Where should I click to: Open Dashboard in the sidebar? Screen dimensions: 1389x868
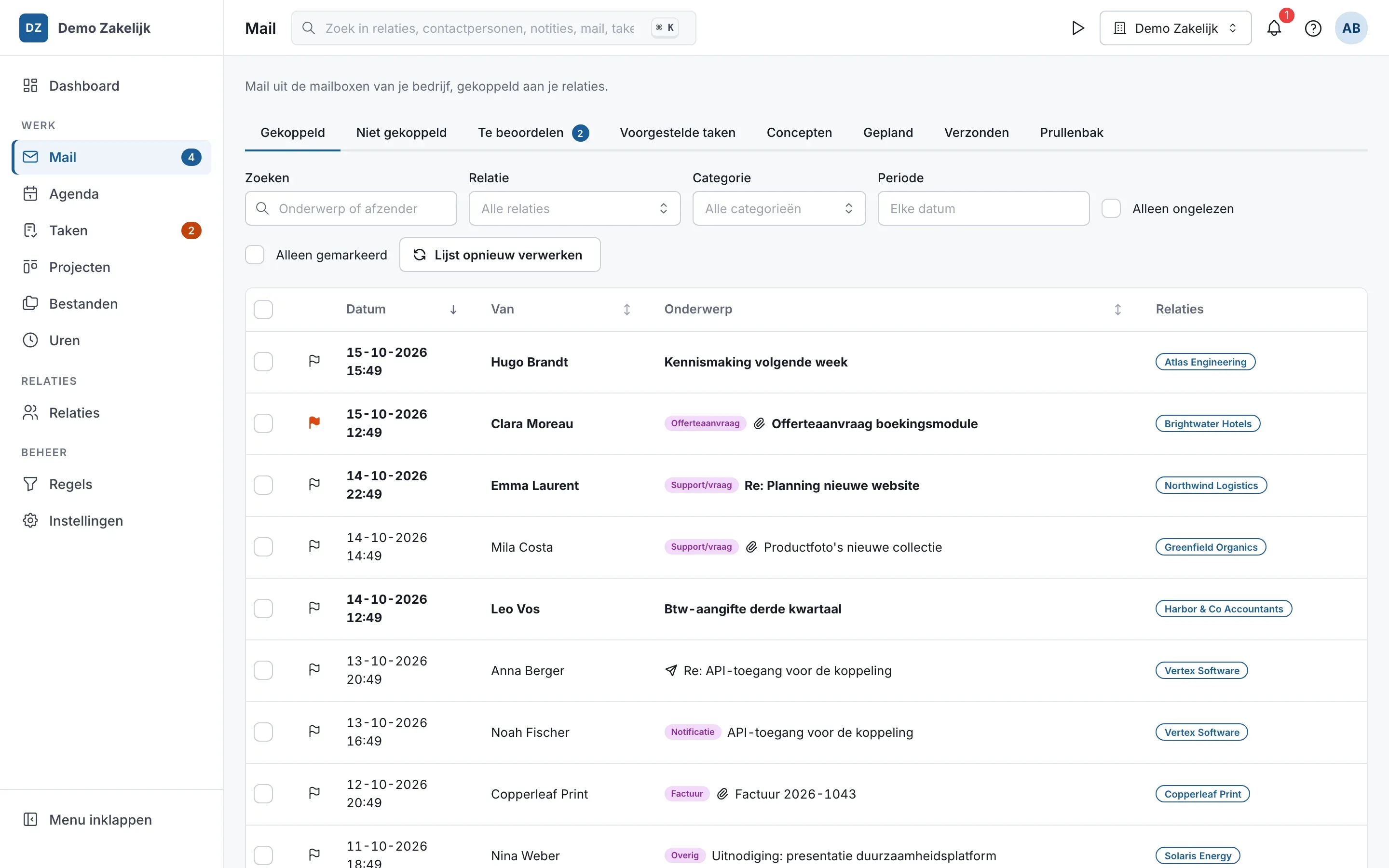pyautogui.click(x=111, y=85)
